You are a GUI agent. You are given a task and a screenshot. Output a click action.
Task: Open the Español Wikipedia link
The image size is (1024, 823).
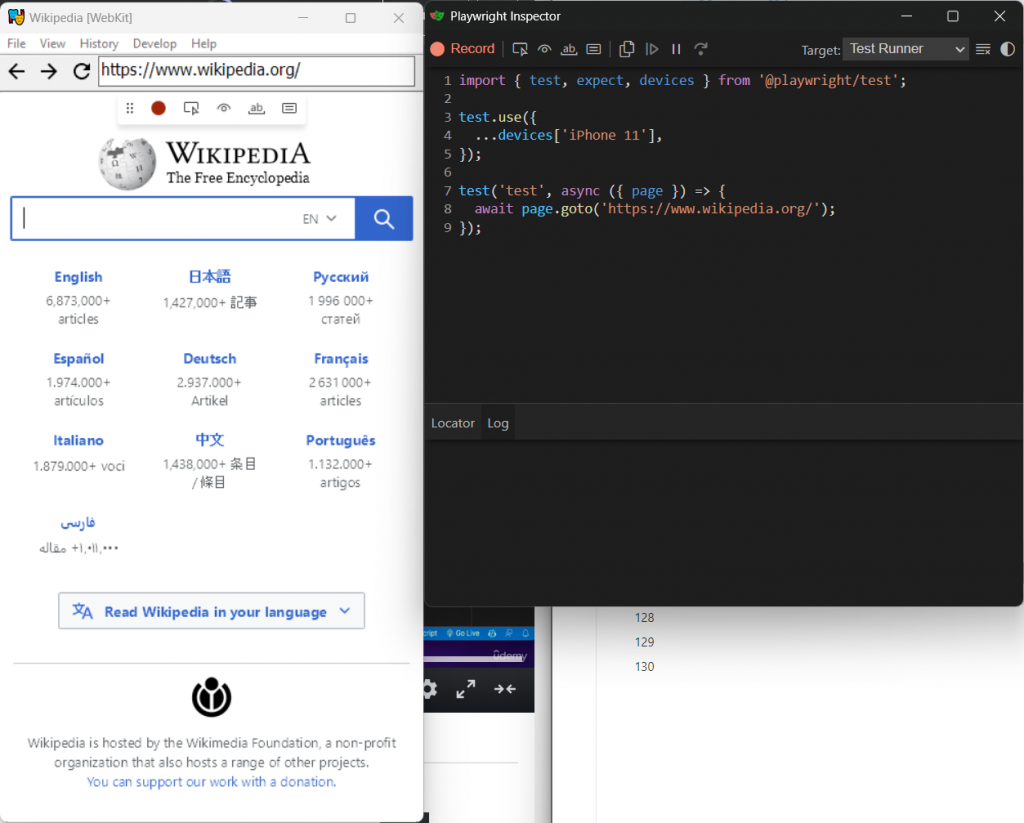tap(78, 359)
